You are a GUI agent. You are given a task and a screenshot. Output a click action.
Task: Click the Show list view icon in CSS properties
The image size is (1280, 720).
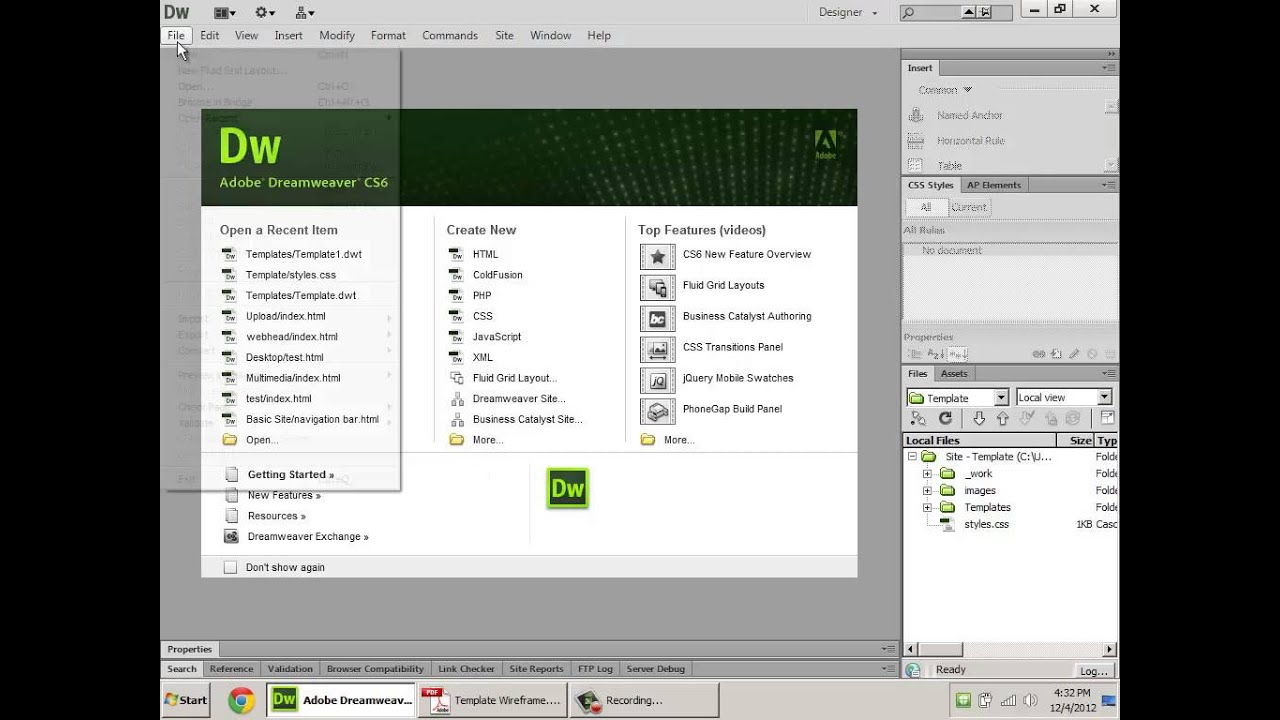pos(936,354)
